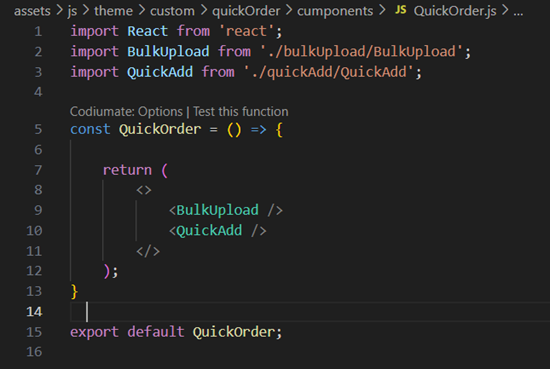Open the 'assets' breadcrumb folder

click(32, 11)
